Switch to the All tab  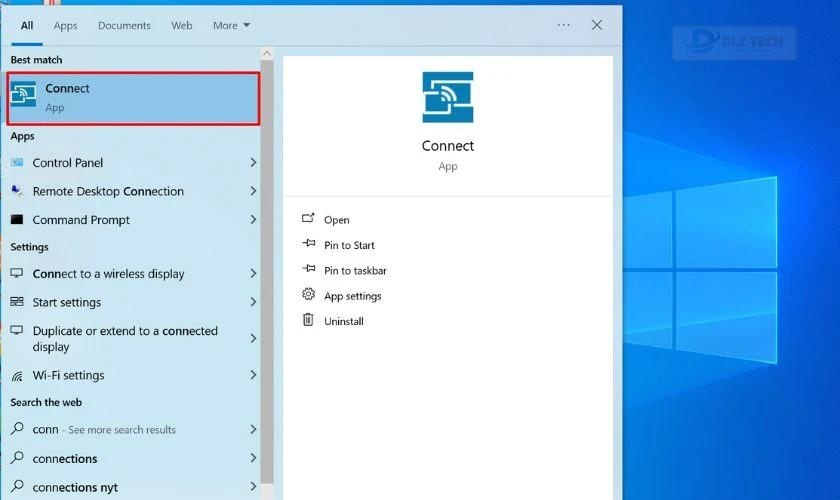click(x=27, y=25)
